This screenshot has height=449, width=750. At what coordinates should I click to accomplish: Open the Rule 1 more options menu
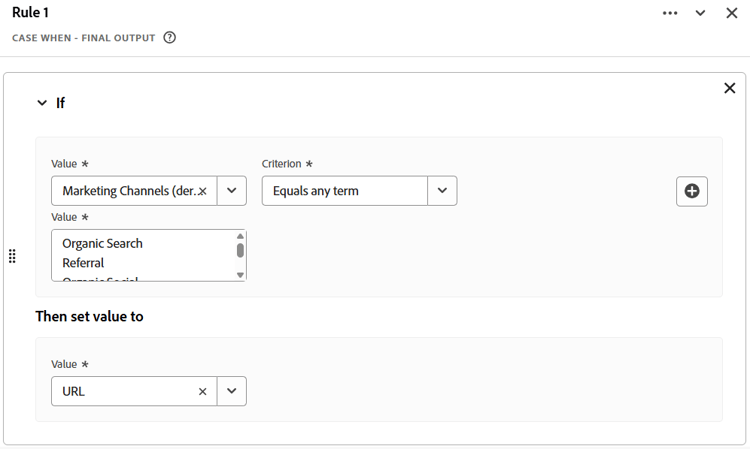pos(670,13)
